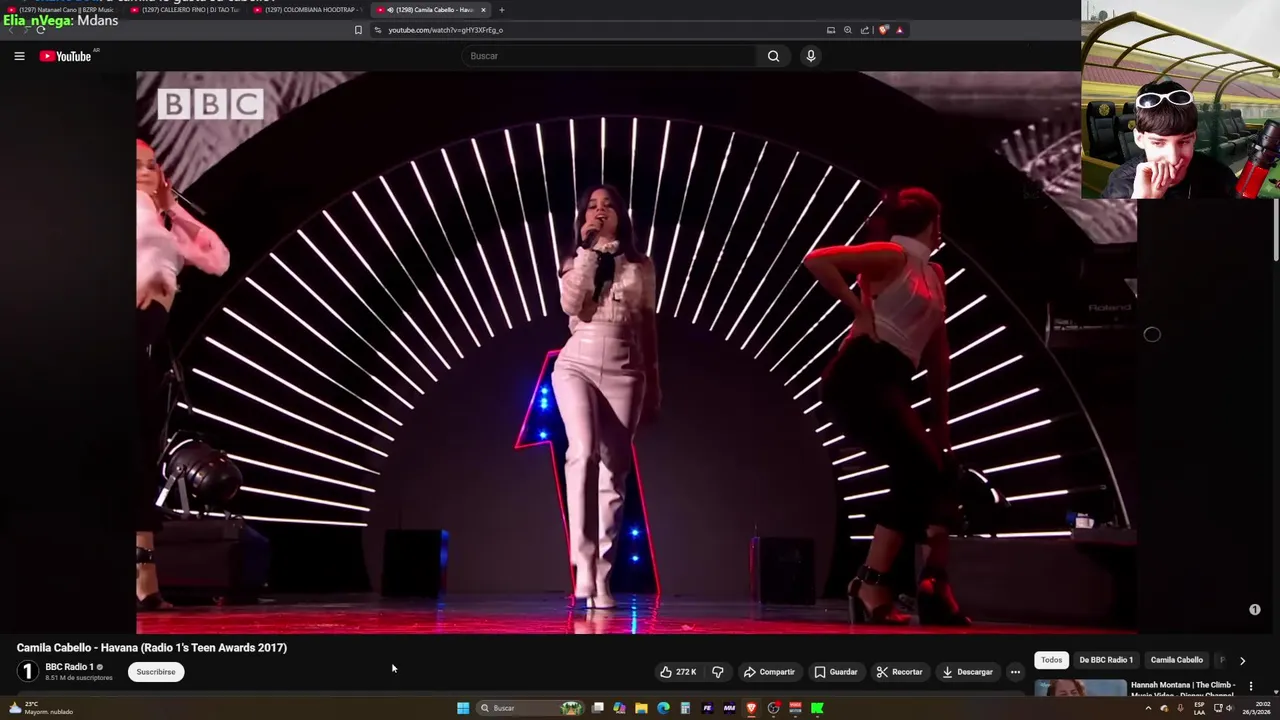
Task: Open the Calculator taskbar icon
Action: (x=685, y=708)
